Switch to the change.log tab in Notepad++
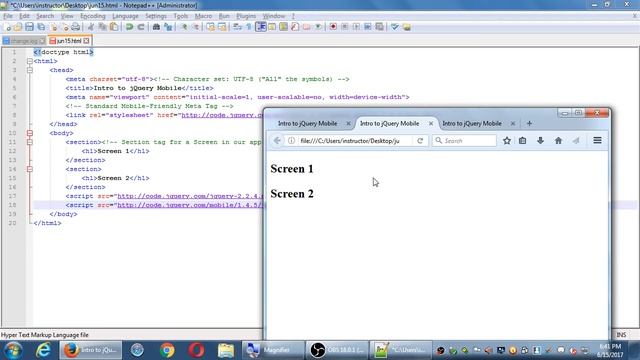The width and height of the screenshot is (640, 360). click(x=24, y=41)
